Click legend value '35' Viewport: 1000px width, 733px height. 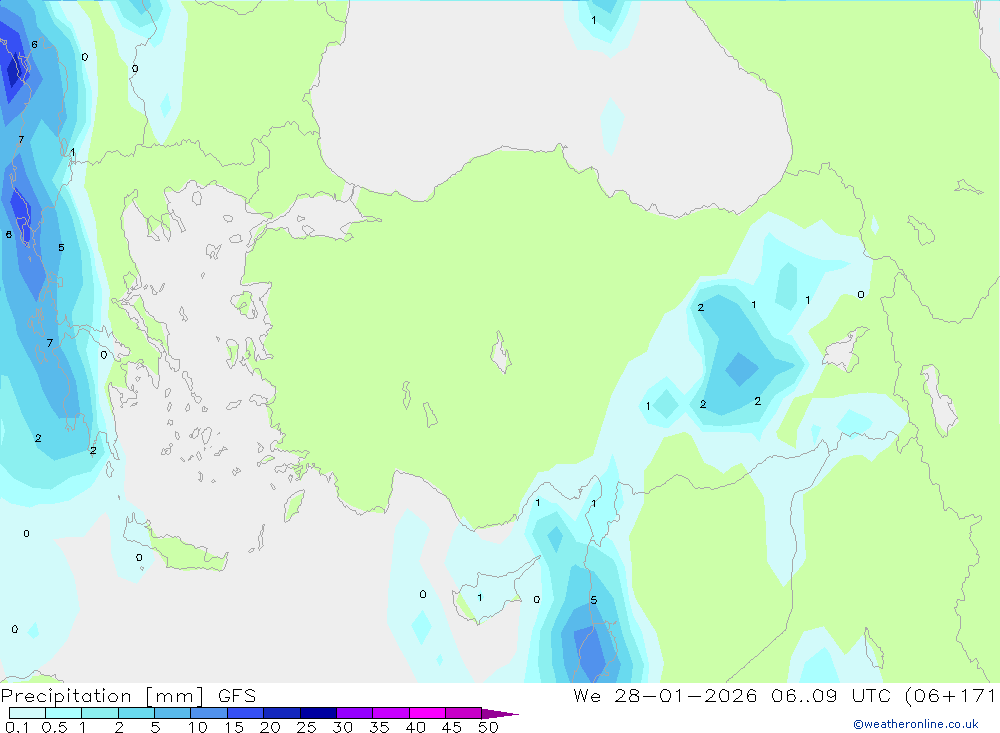[379, 727]
